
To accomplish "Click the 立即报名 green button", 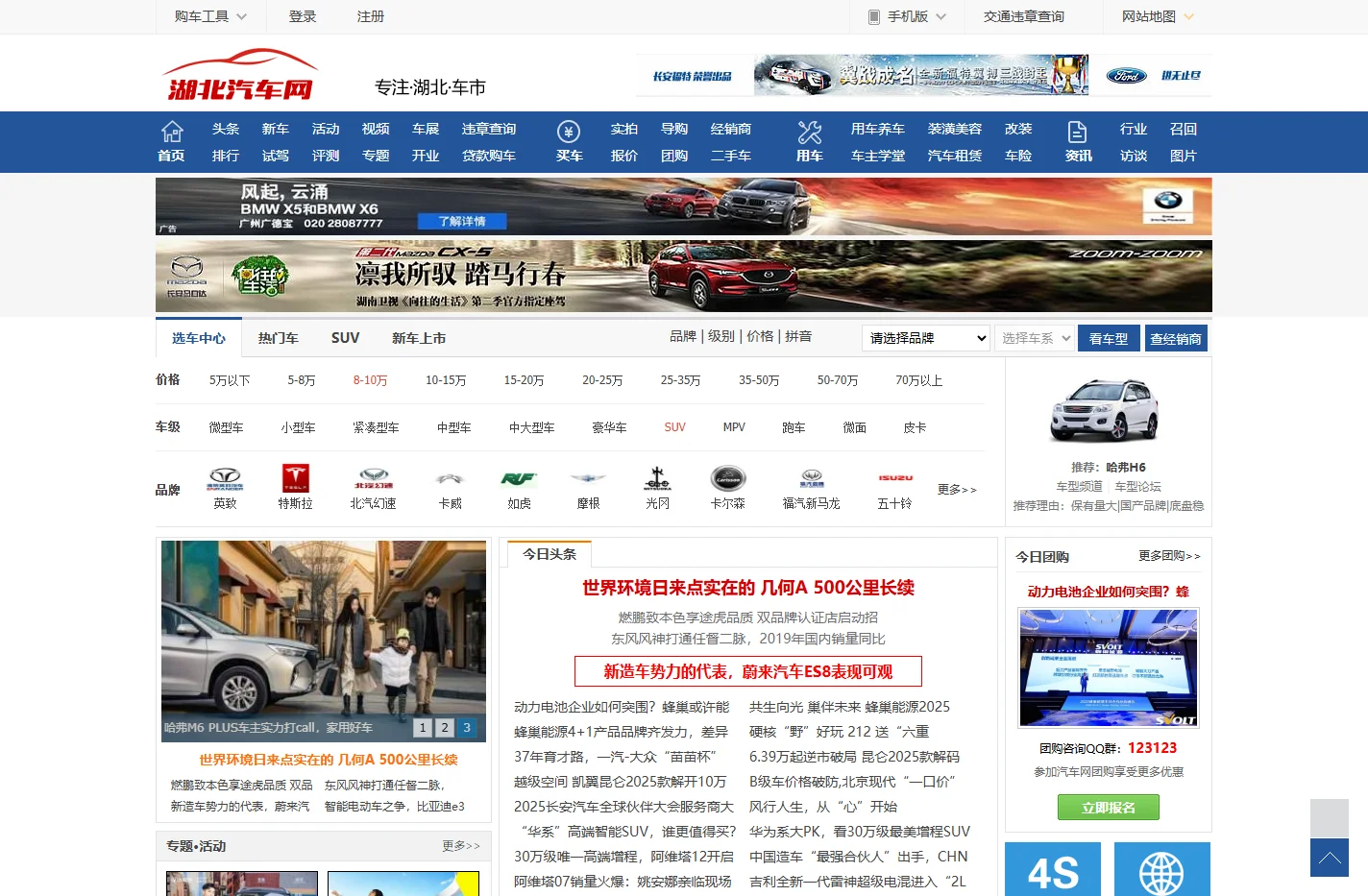I will pyautogui.click(x=1109, y=808).
